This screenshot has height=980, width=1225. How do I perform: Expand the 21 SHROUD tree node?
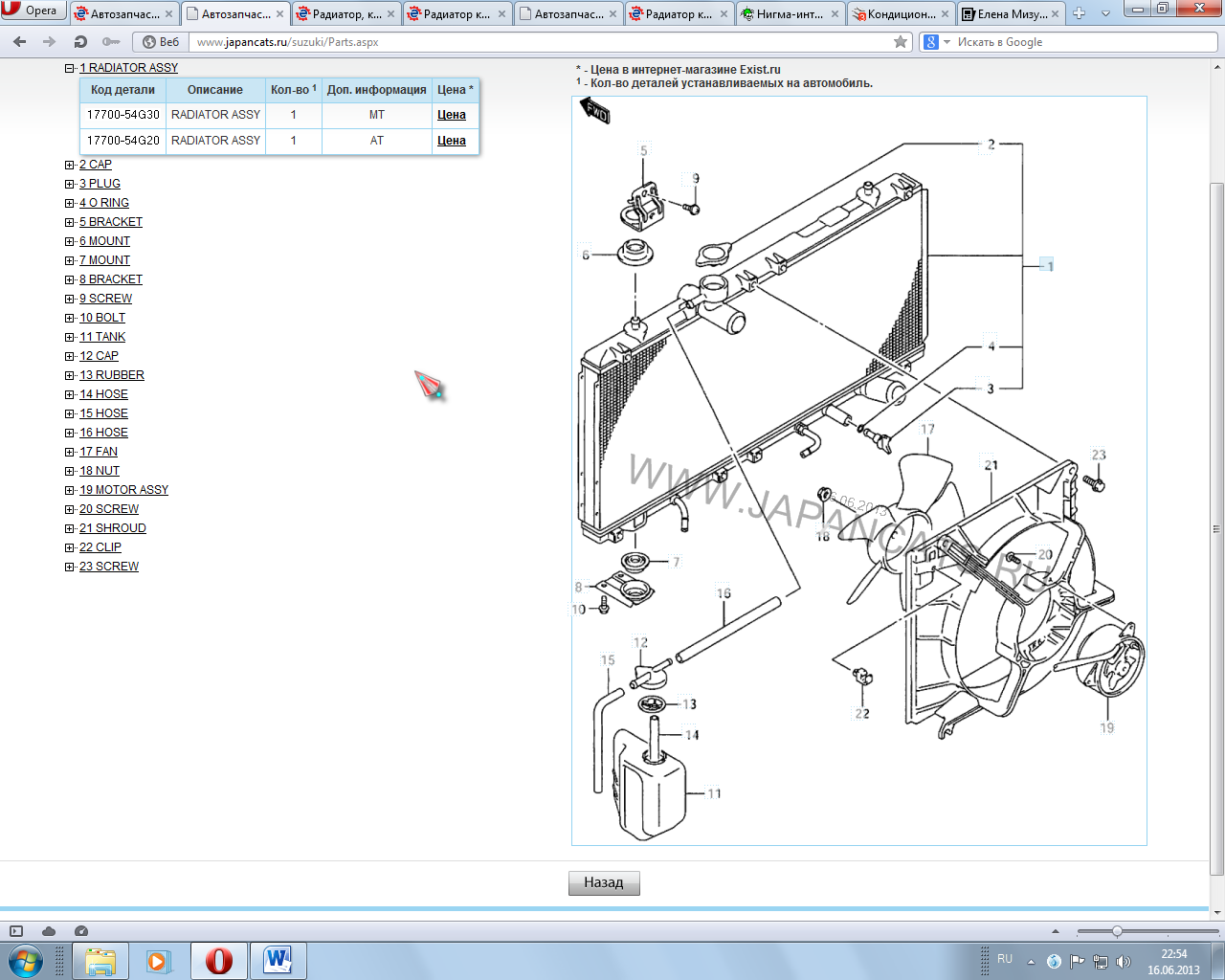coord(70,528)
